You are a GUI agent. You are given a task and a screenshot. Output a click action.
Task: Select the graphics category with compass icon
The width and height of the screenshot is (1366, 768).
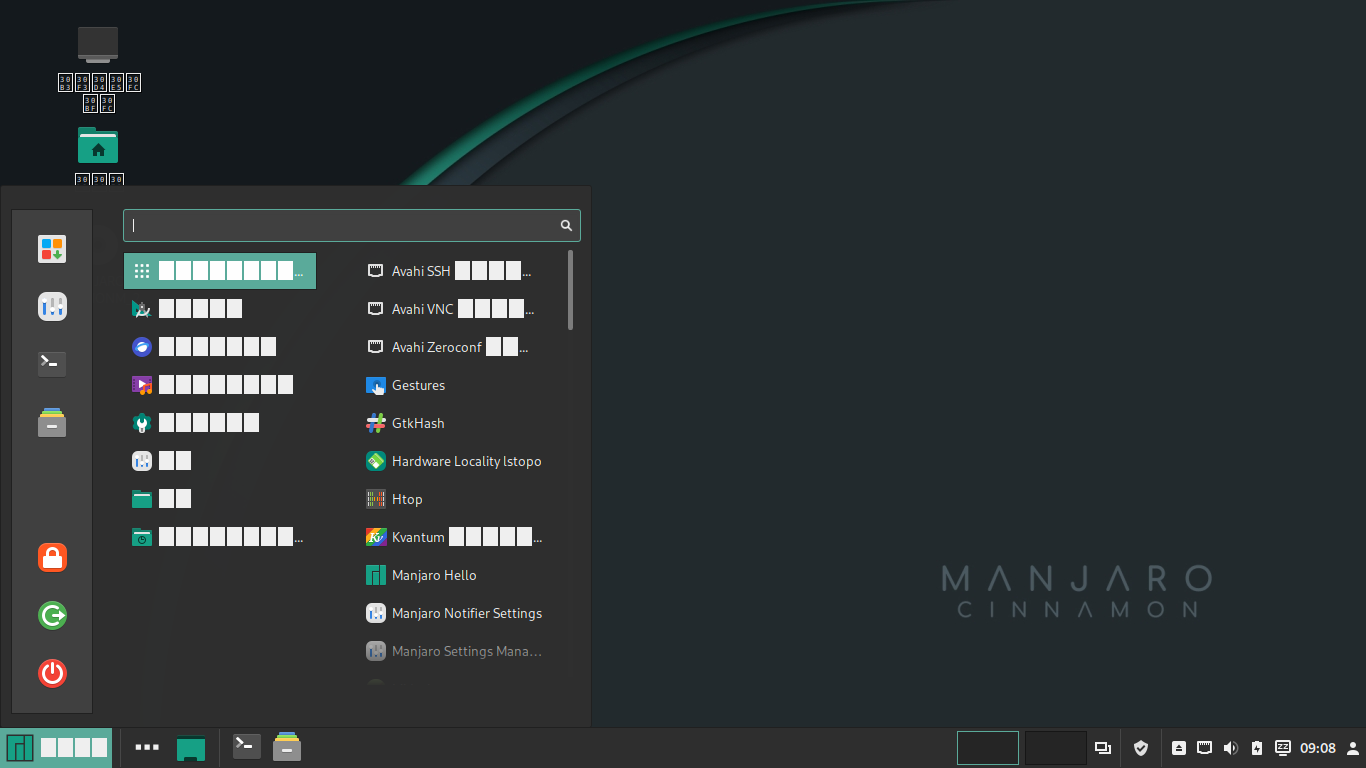(x=220, y=309)
